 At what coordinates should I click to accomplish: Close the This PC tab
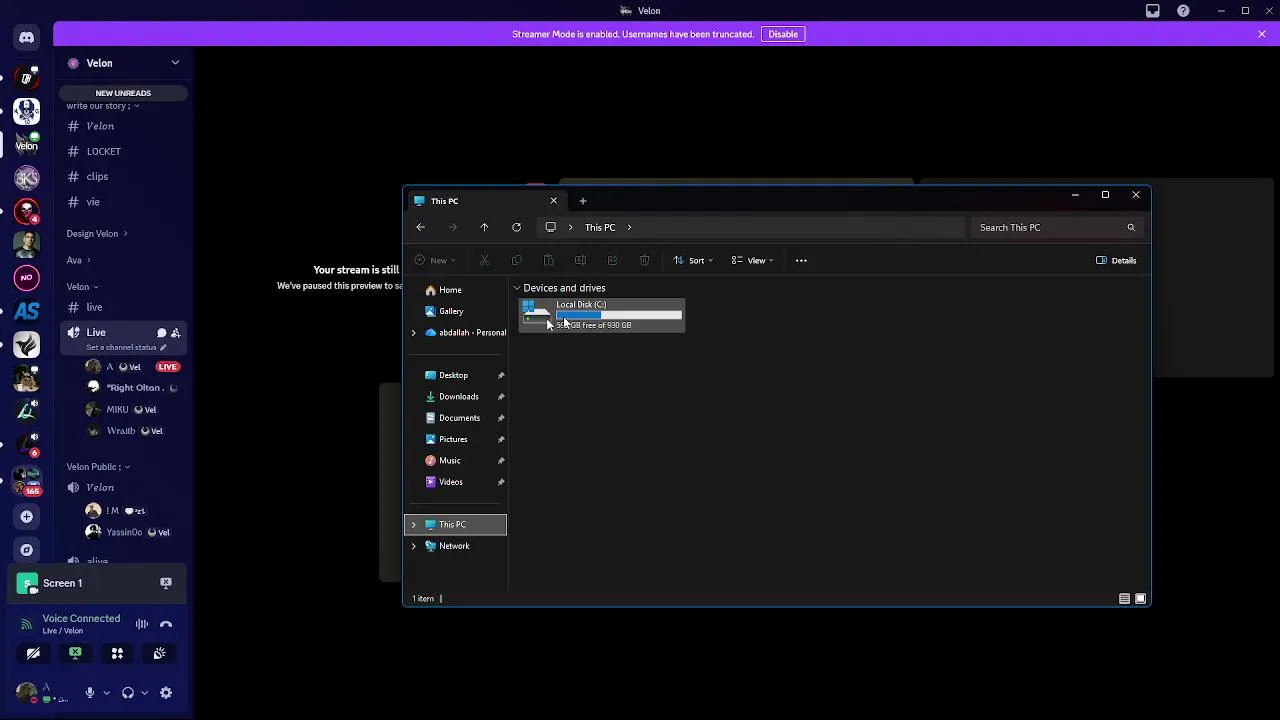(553, 201)
